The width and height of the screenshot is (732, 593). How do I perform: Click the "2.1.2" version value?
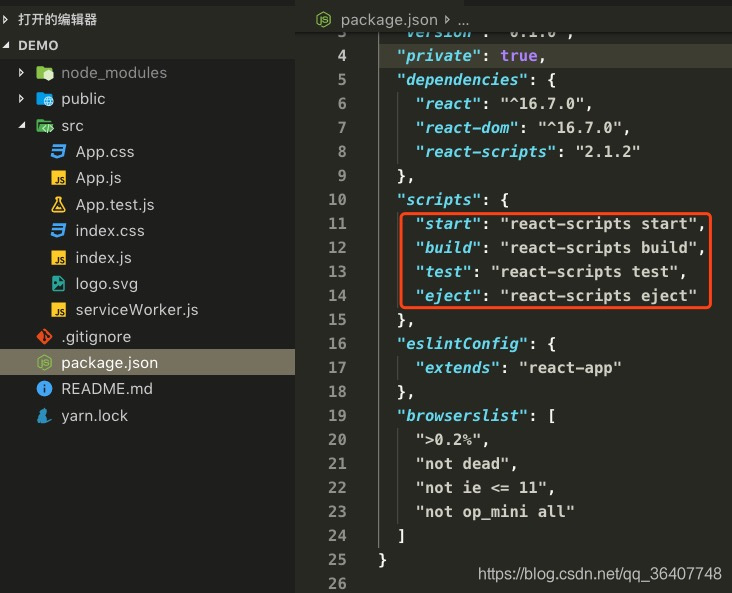pos(607,151)
